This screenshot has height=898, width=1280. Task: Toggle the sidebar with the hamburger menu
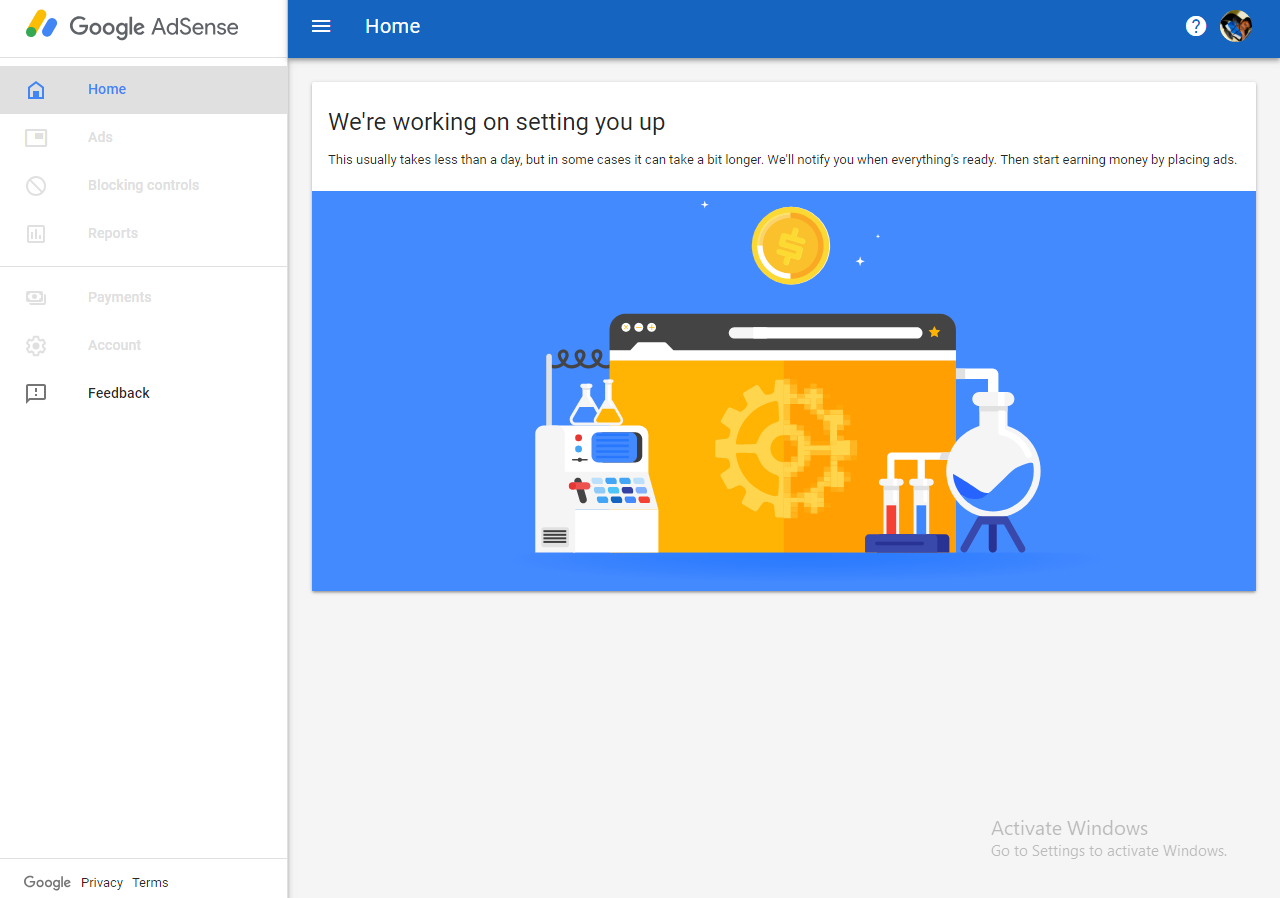point(321,26)
